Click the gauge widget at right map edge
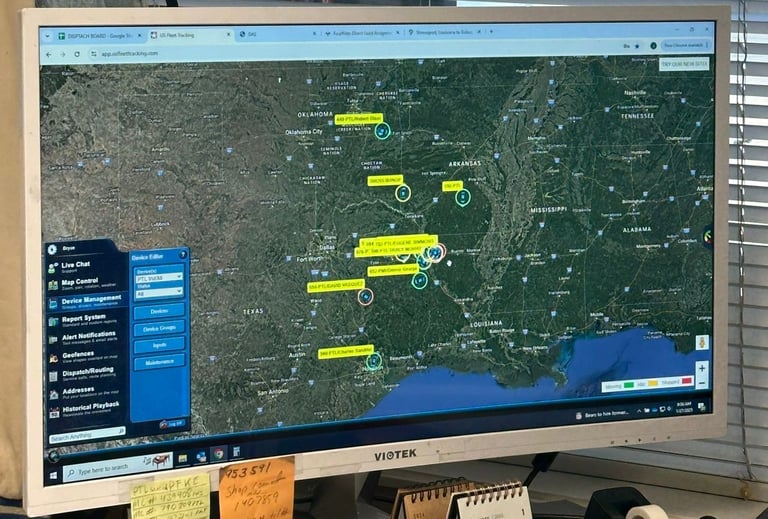This screenshot has height=519, width=768. point(708,237)
